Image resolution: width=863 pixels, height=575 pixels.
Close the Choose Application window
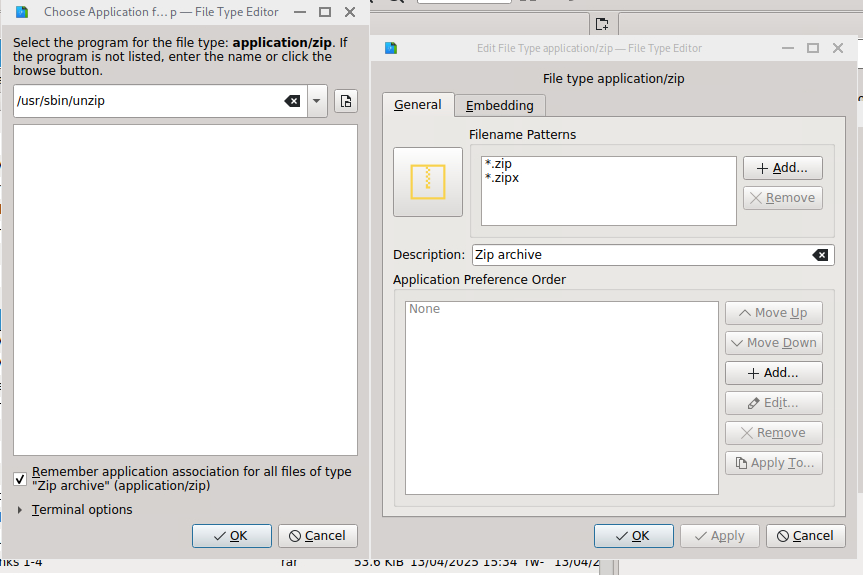click(350, 12)
